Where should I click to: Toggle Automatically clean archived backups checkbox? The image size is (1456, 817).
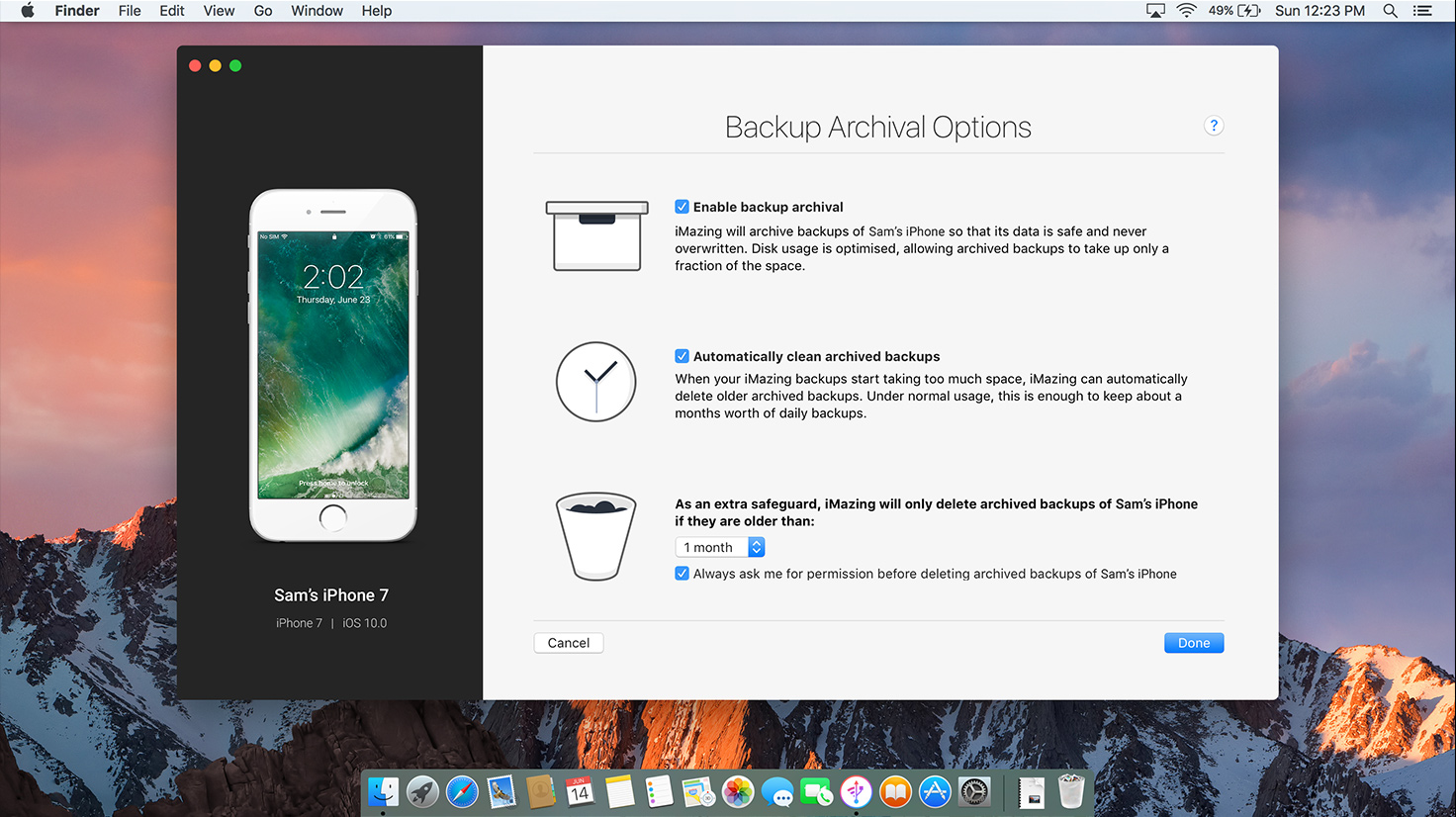point(682,356)
